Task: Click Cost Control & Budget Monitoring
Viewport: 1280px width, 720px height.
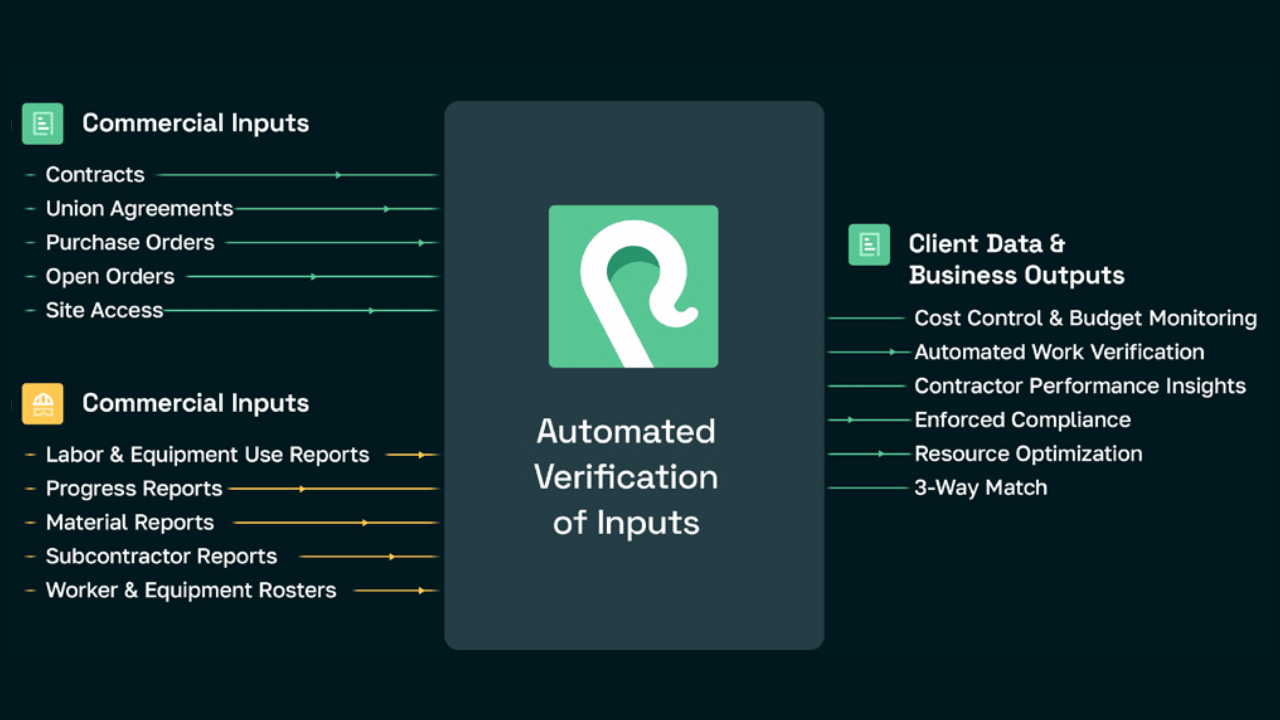Action: tap(1085, 319)
